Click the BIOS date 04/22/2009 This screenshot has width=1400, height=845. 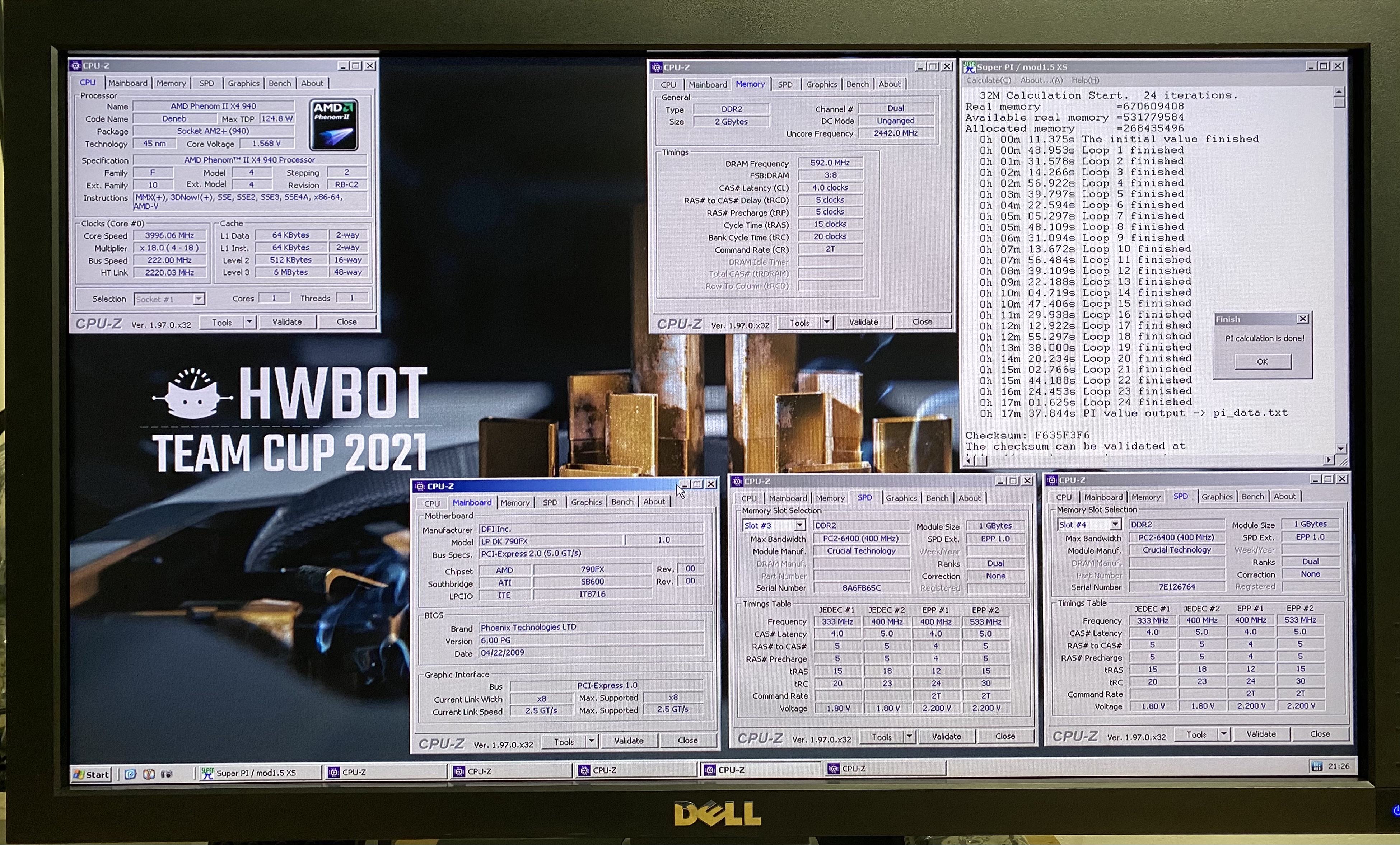click(x=591, y=653)
